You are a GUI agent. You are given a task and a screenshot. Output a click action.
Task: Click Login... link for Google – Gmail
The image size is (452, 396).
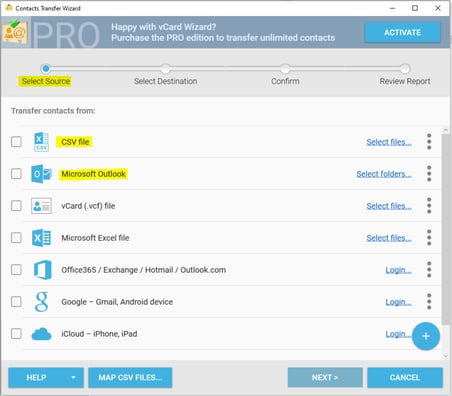398,302
